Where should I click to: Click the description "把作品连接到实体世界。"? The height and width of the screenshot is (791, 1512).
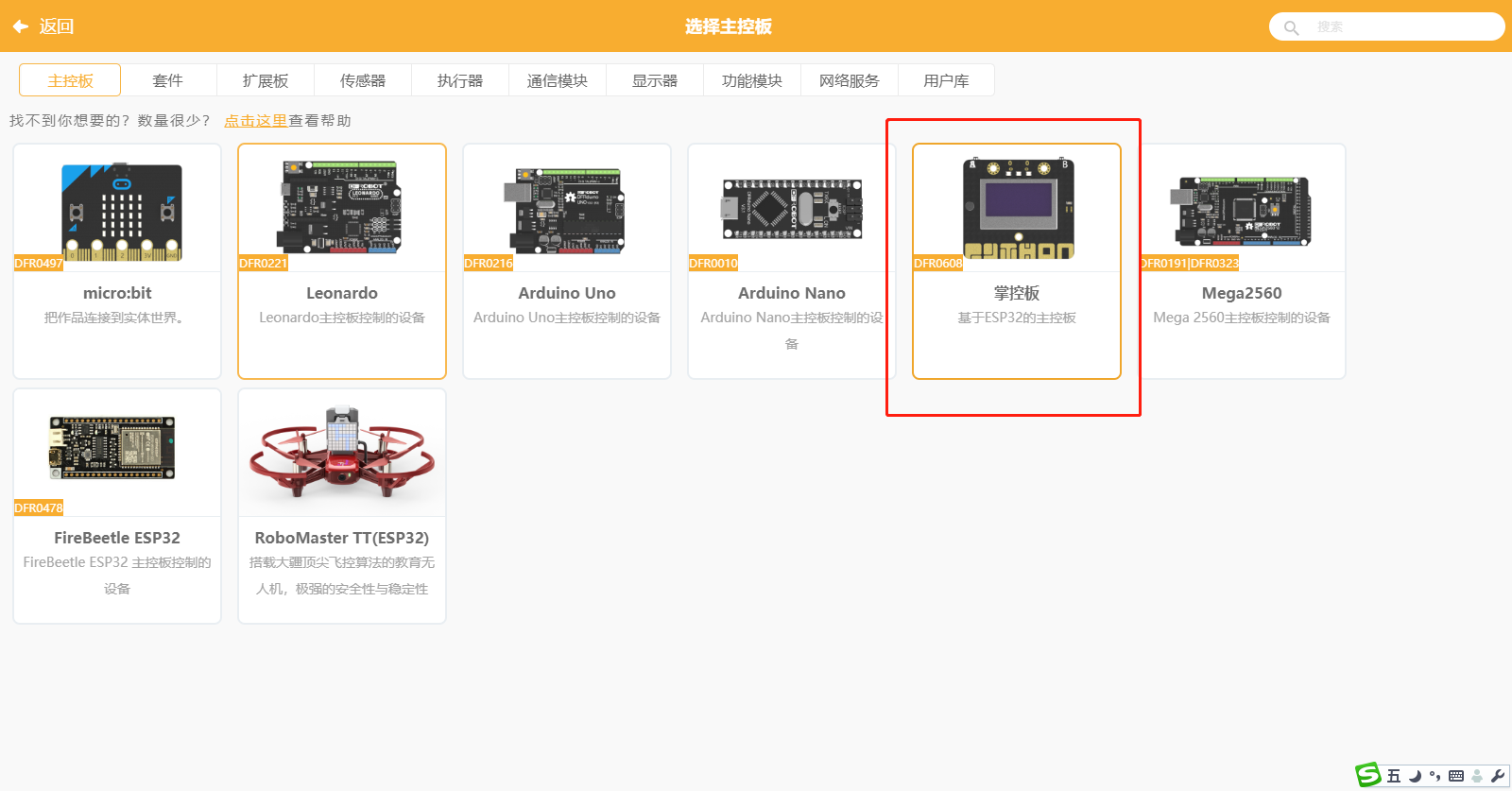pos(117,318)
